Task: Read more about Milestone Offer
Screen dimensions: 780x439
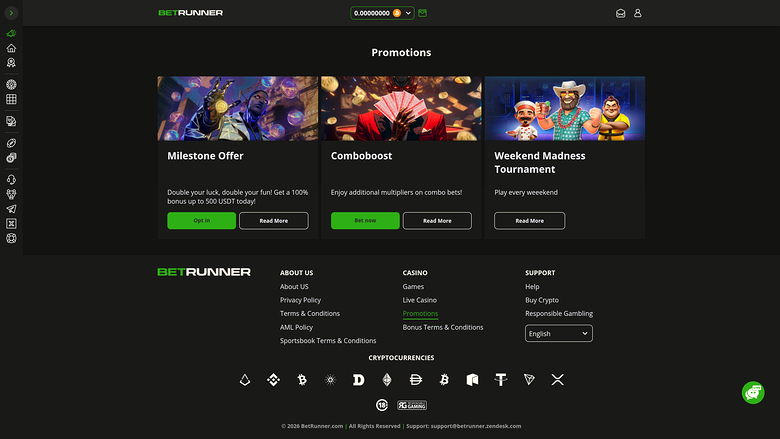Action: coord(274,221)
